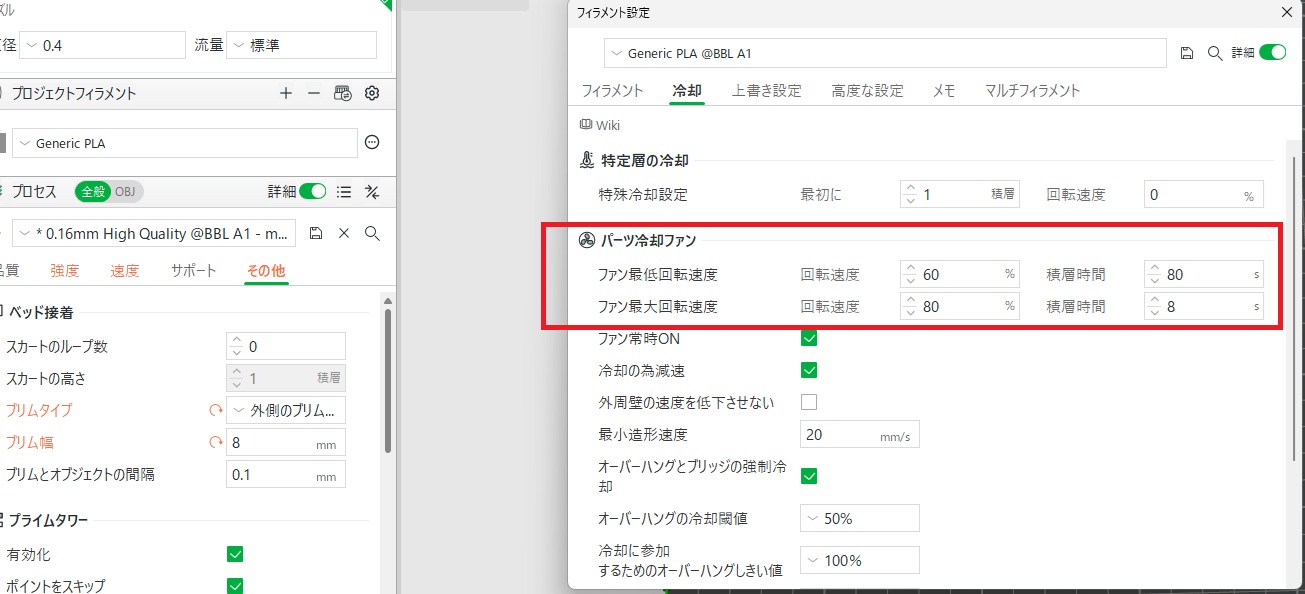This screenshot has height=594, width=1305.
Task: Search filament settings with the magnifier icon
Action: coord(1215,53)
